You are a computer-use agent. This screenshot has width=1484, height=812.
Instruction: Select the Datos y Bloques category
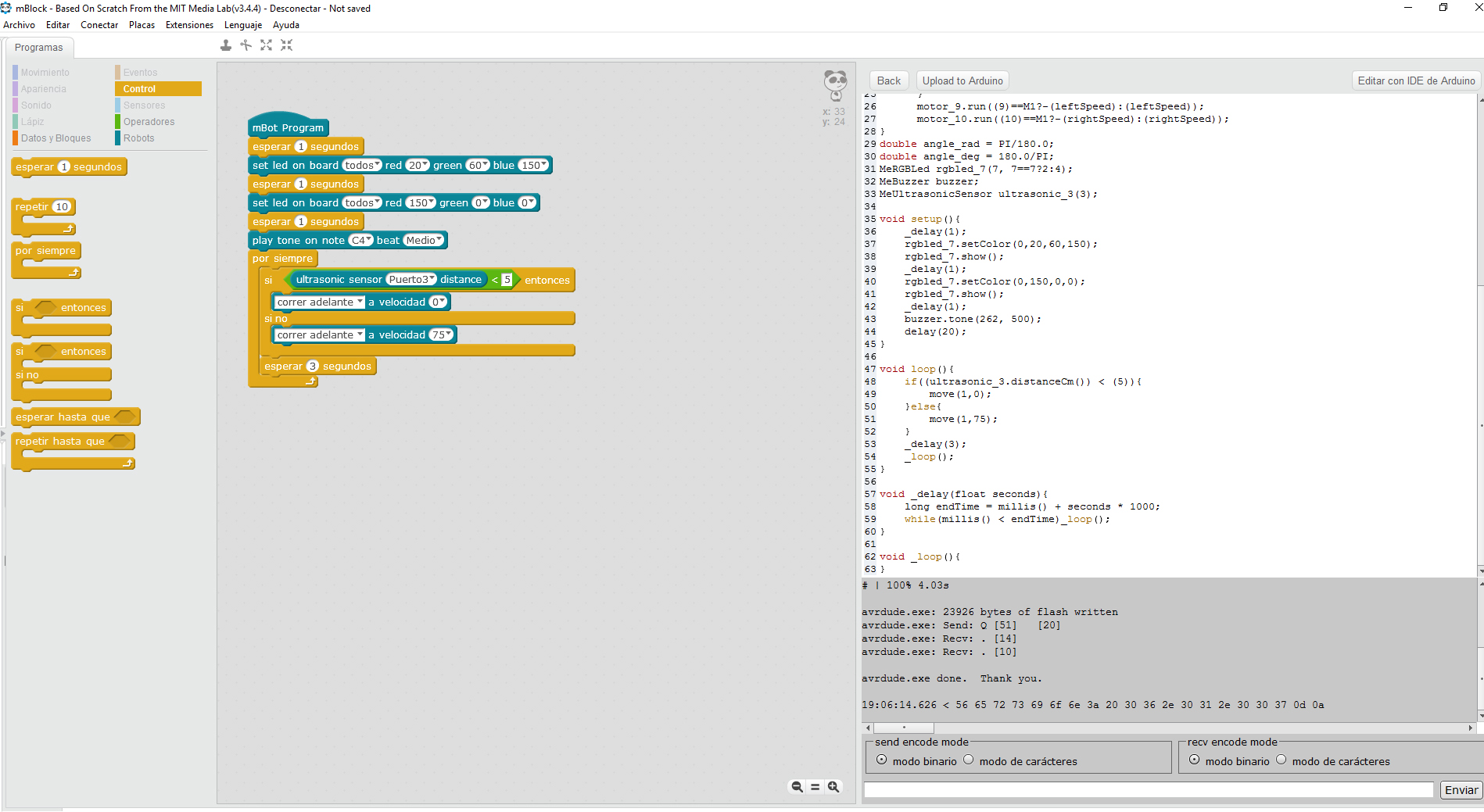click(x=56, y=138)
